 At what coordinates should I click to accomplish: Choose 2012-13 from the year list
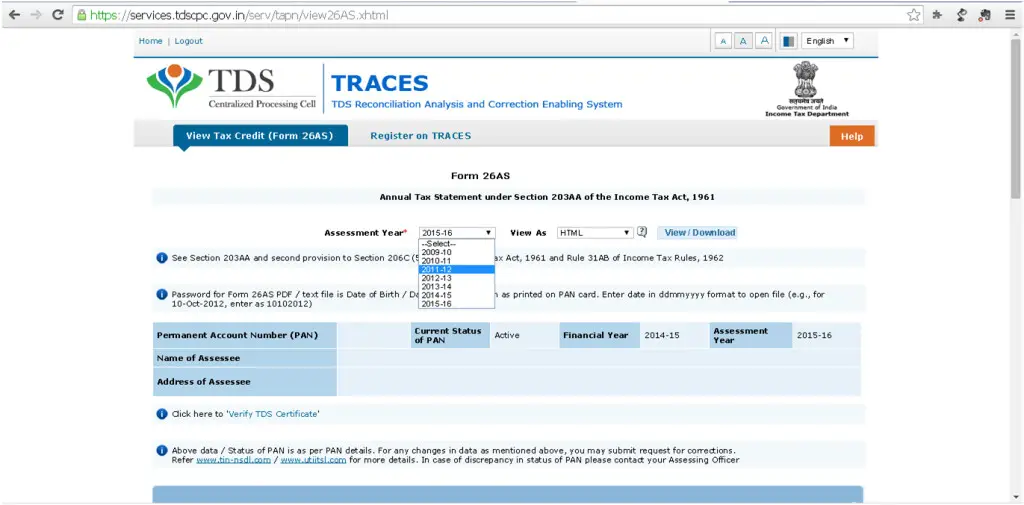coord(456,278)
